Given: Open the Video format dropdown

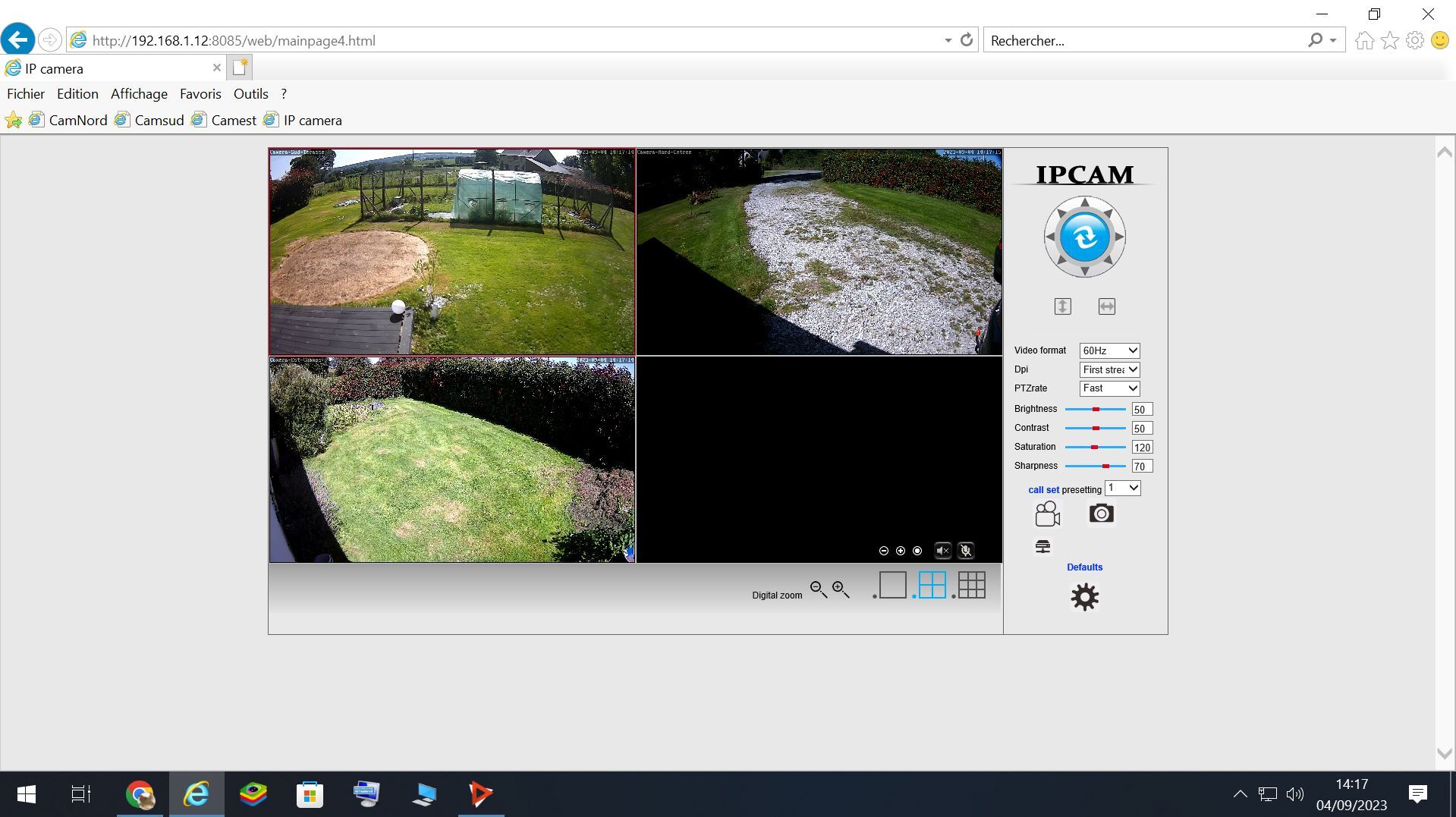Looking at the screenshot, I should coord(1109,350).
